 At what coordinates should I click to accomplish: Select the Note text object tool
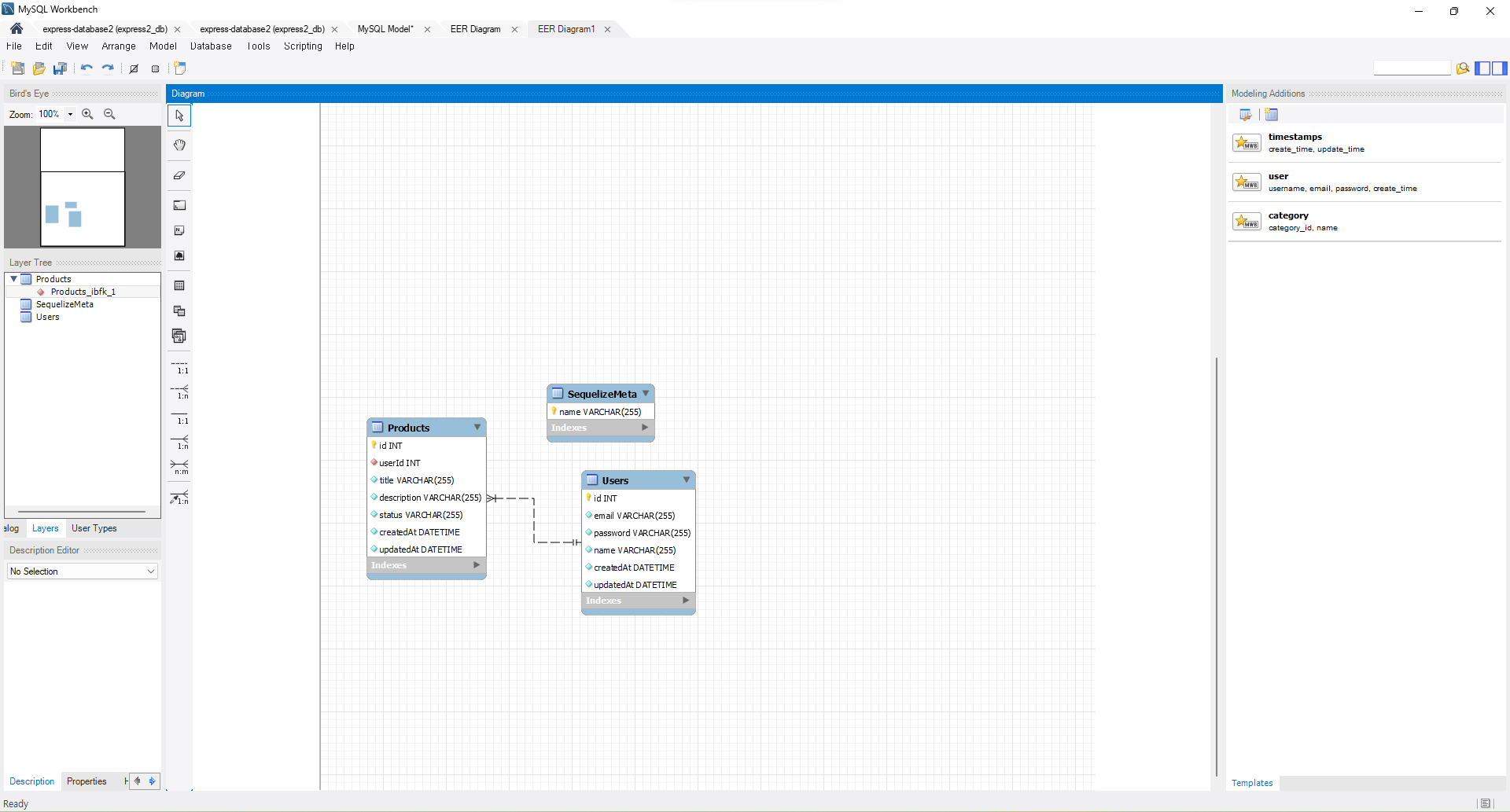179,230
